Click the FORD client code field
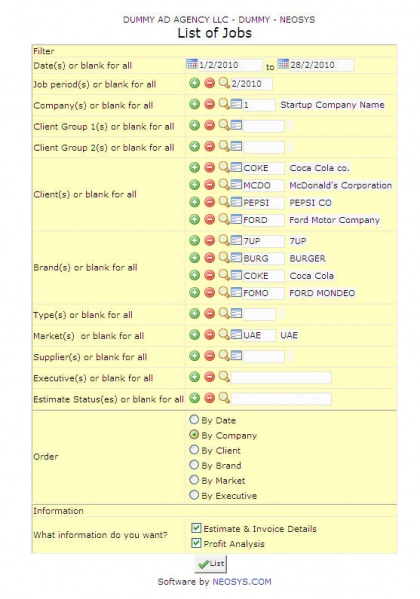 click(264, 220)
